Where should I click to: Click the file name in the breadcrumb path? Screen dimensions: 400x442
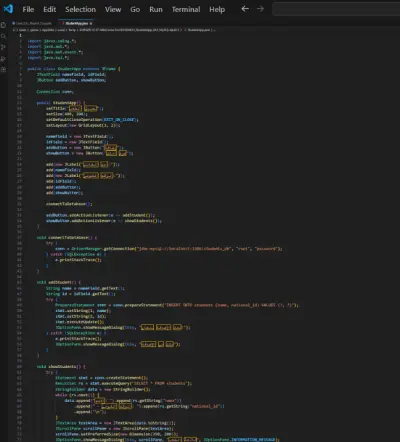199,30
